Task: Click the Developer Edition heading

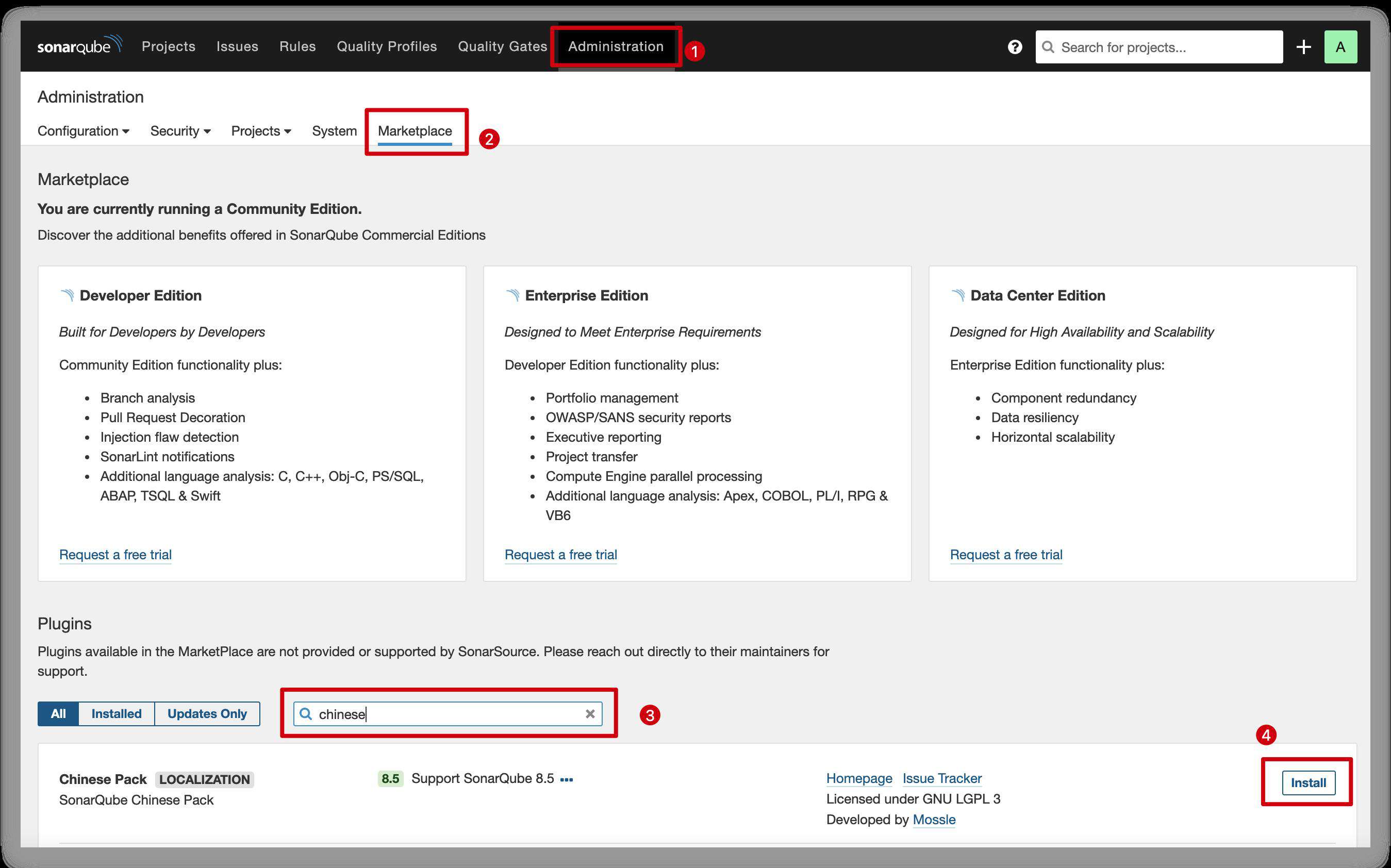Action: pos(141,295)
